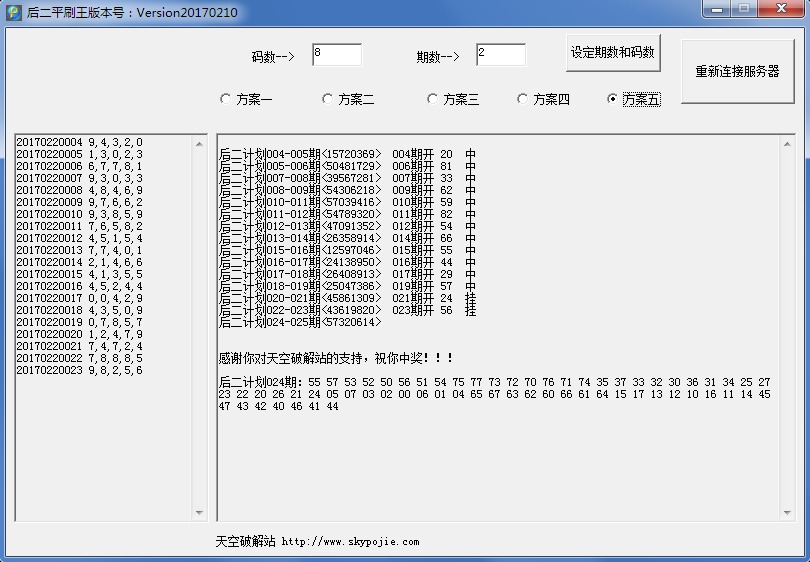Click the app icon in the title bar

click(x=14, y=12)
